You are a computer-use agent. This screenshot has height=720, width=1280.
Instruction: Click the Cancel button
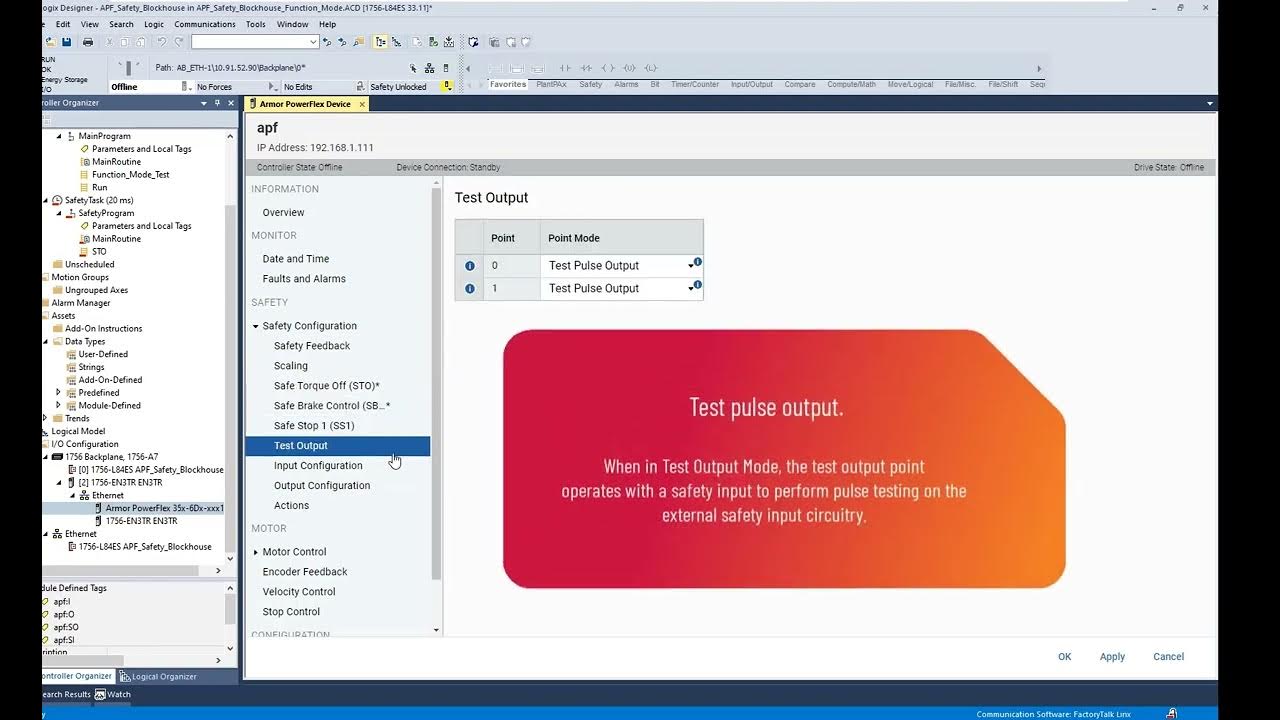point(1168,657)
